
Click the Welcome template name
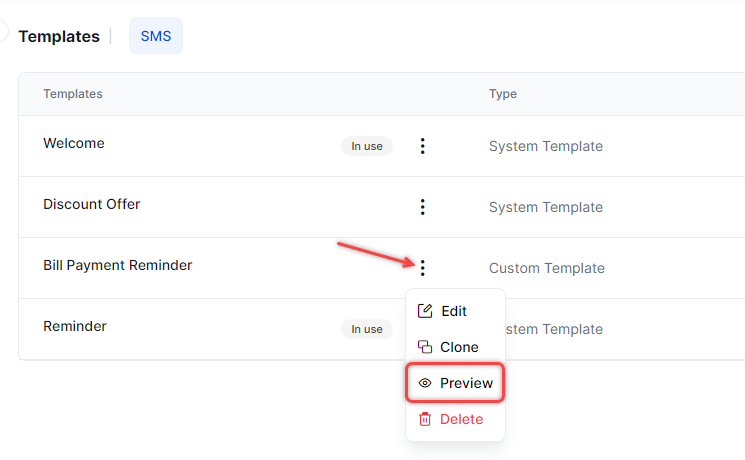tap(74, 143)
